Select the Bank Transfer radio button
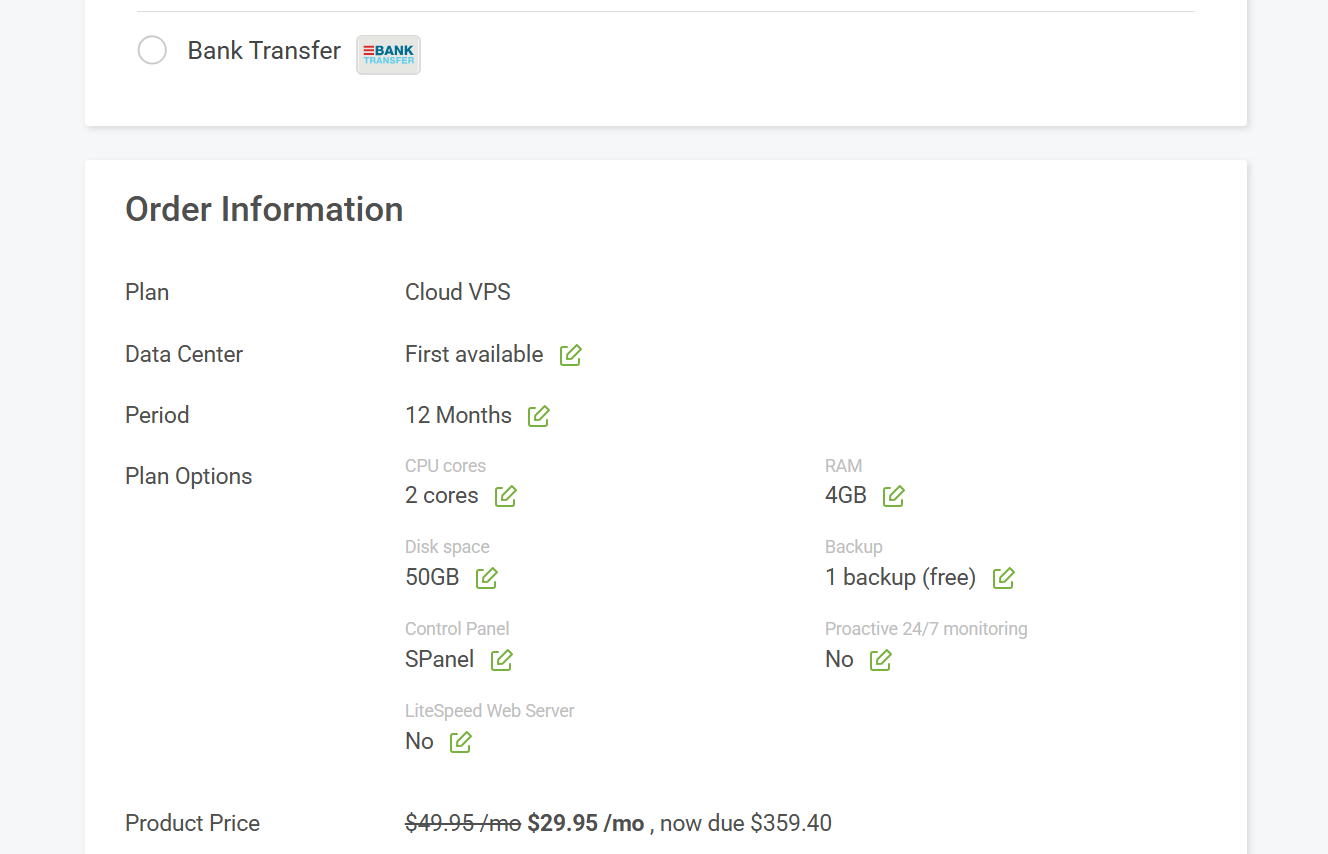This screenshot has width=1328, height=854. 152,49
